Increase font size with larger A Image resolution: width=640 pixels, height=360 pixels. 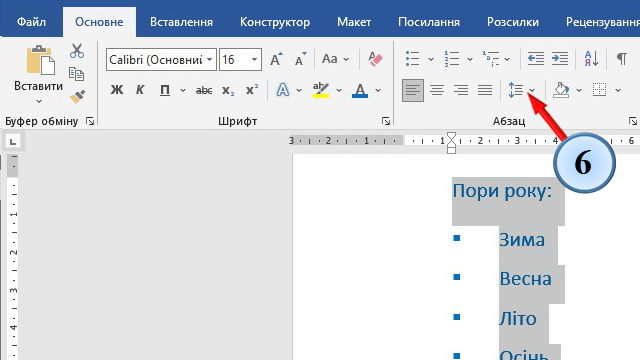tap(276, 60)
